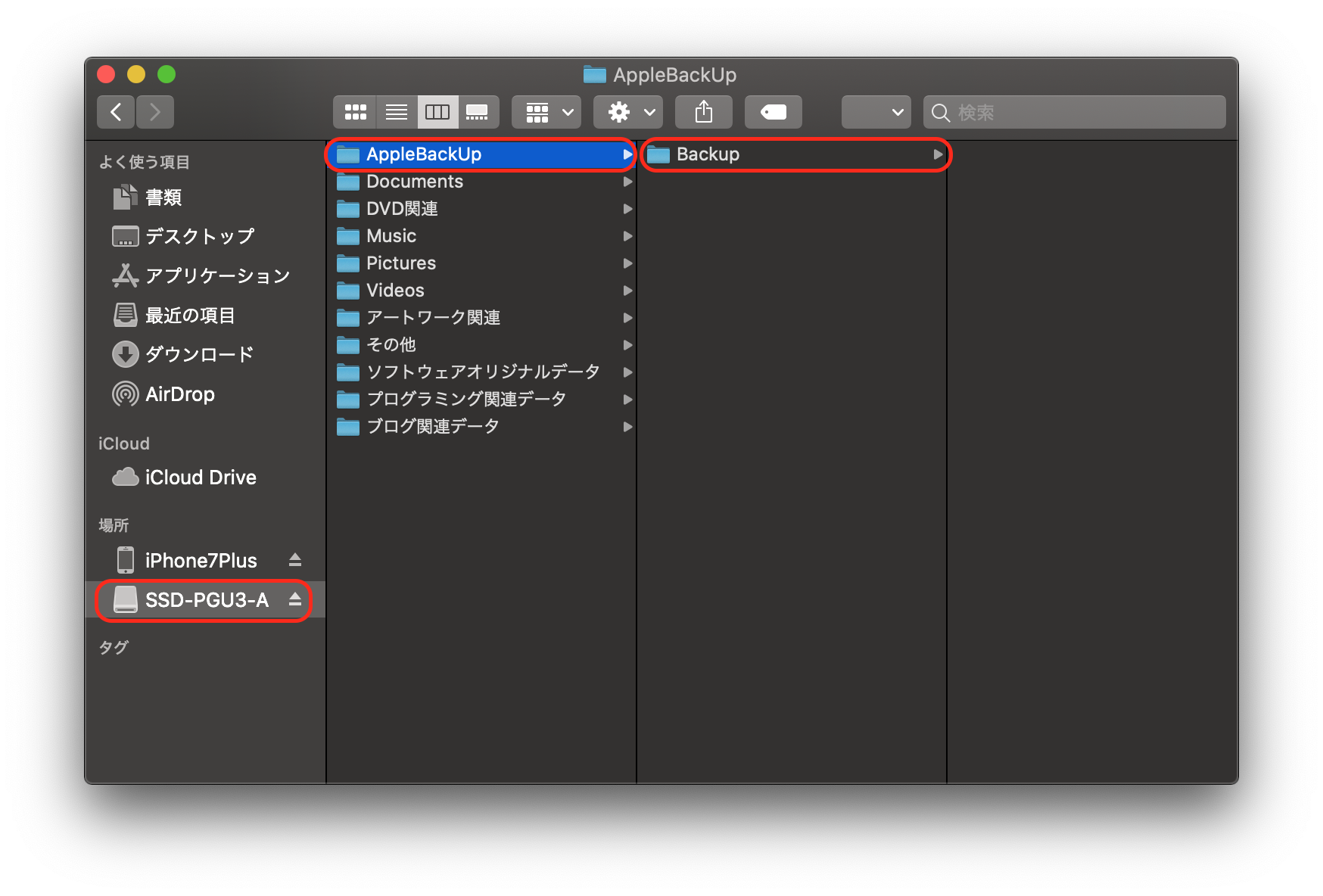The image size is (1323, 896).
Task: Expand the Pictures folder arrow
Action: coord(627,263)
